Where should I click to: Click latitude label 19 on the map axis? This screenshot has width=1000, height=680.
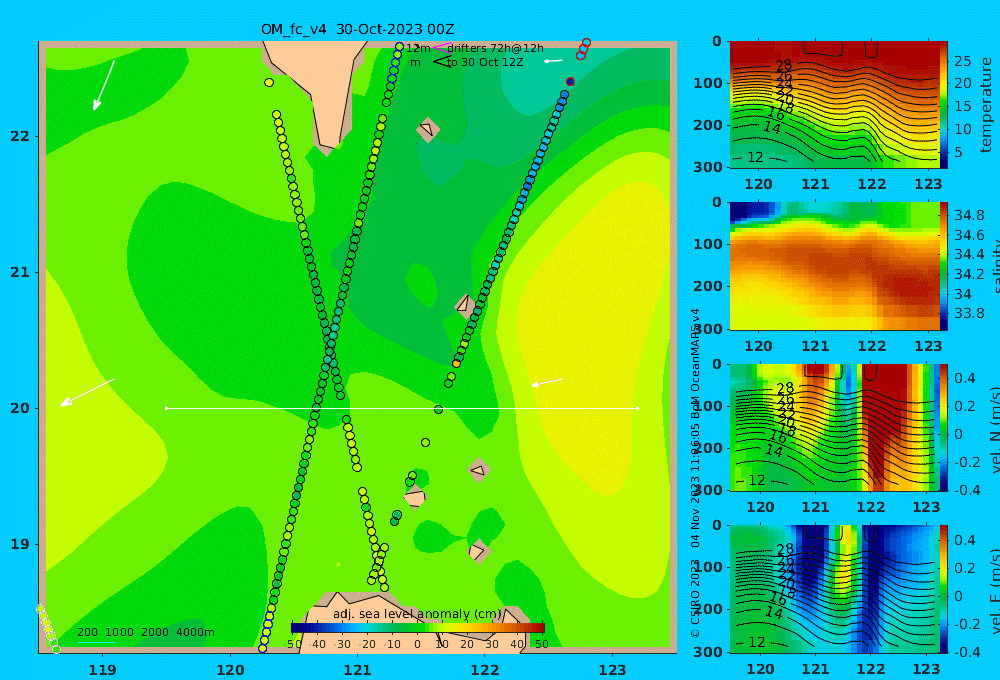20,544
